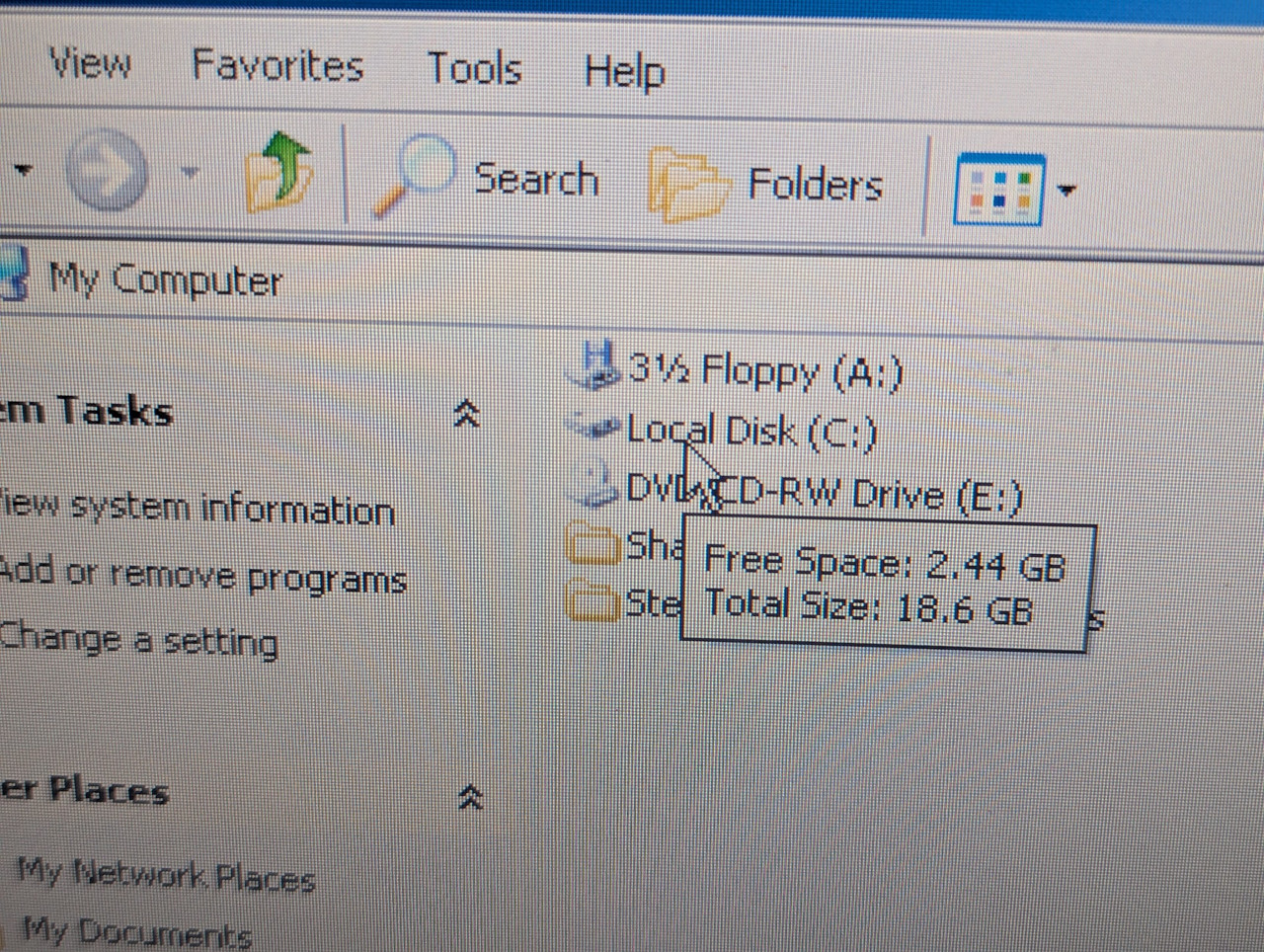The height and width of the screenshot is (952, 1264).
Task: Click the Local Disk (C:) label
Action: 751,431
